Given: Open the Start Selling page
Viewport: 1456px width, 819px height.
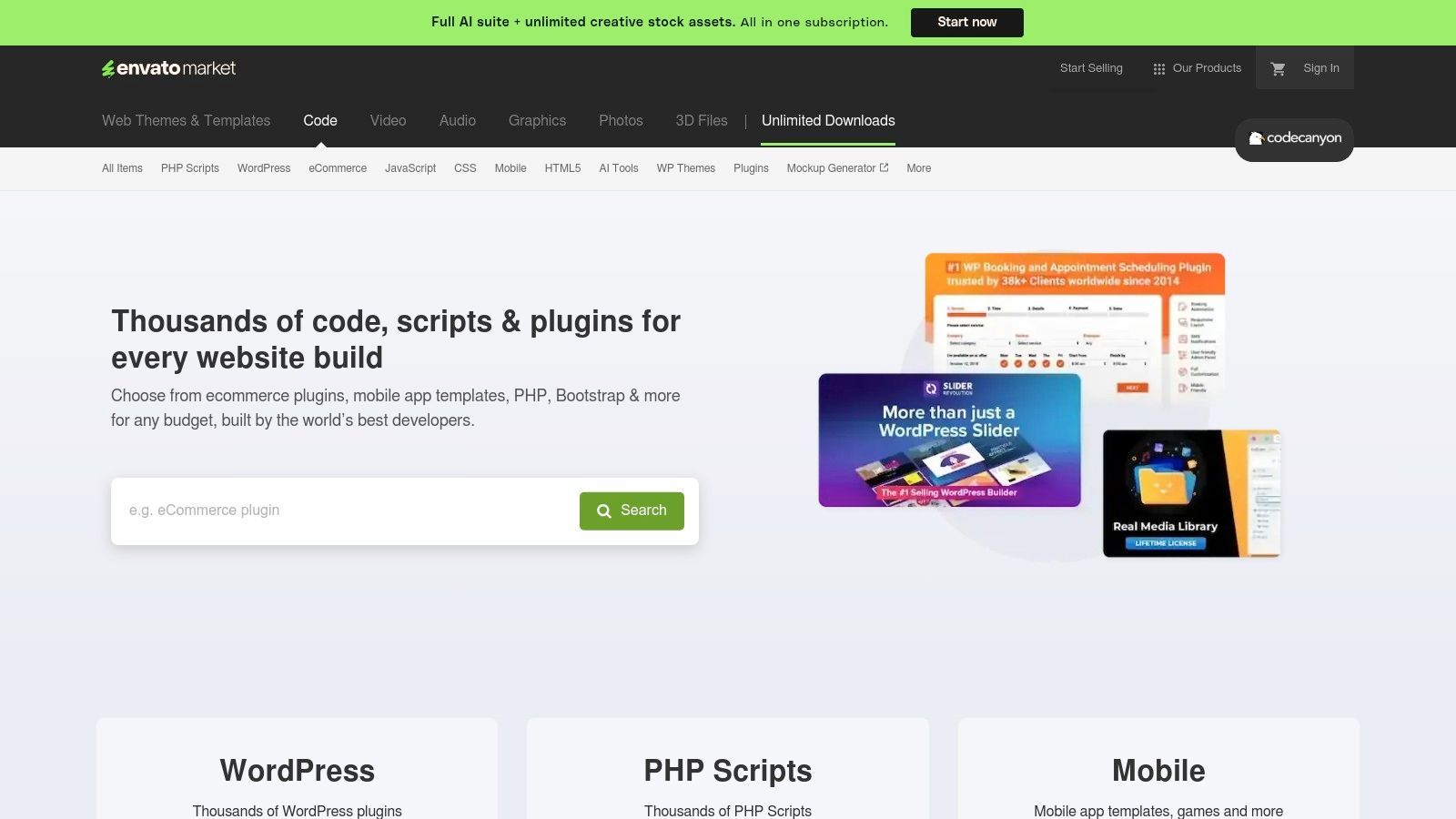Looking at the screenshot, I should click(x=1090, y=67).
